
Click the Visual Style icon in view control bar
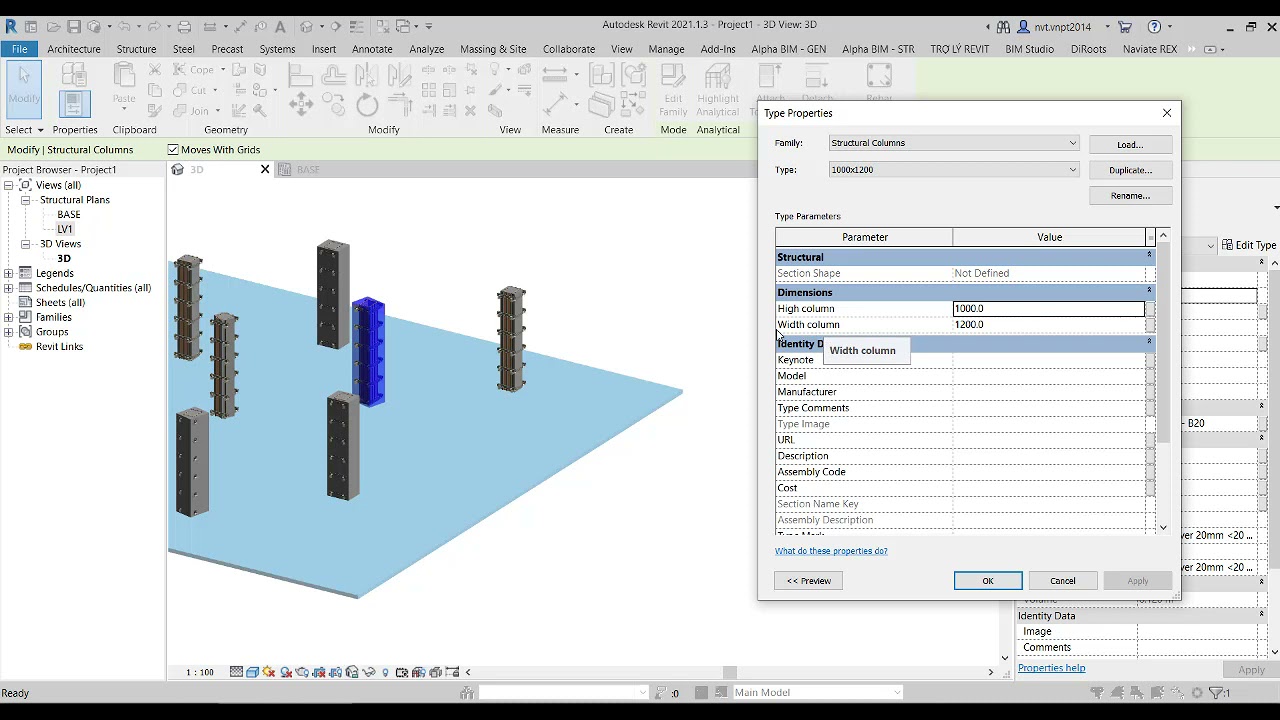(x=253, y=672)
